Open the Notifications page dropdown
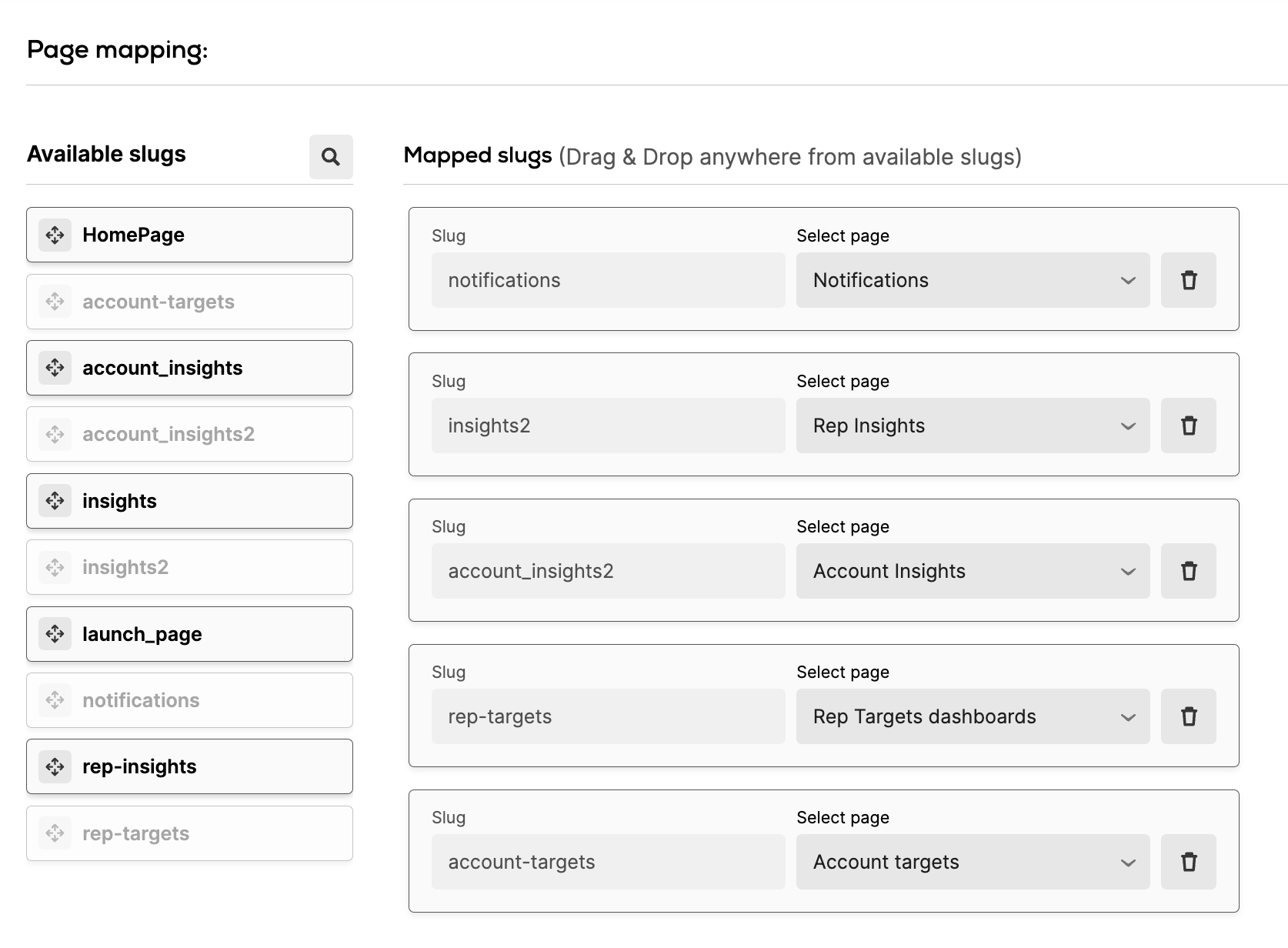Screen dimensions: 1288x948 click(972, 280)
